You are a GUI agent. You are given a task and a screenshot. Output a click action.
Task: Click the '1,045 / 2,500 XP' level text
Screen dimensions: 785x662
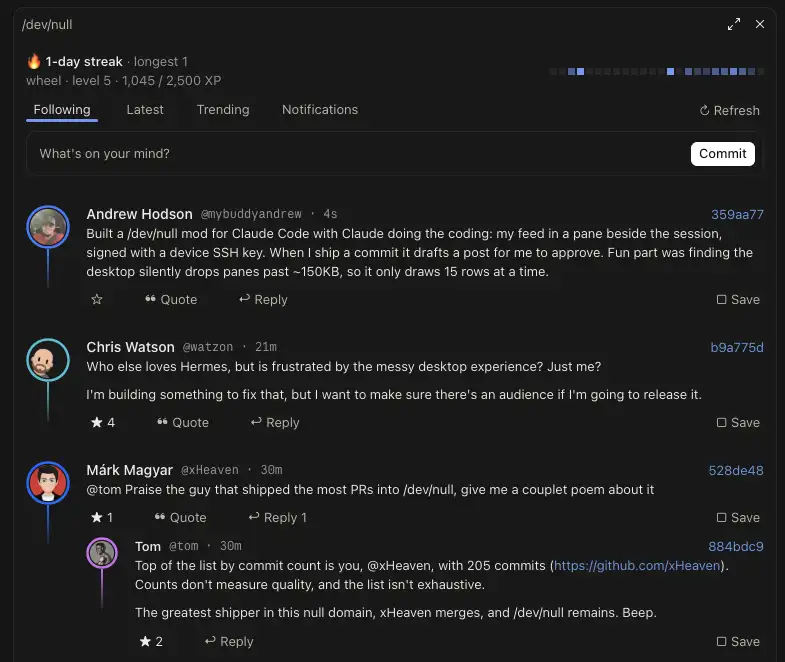(172, 81)
